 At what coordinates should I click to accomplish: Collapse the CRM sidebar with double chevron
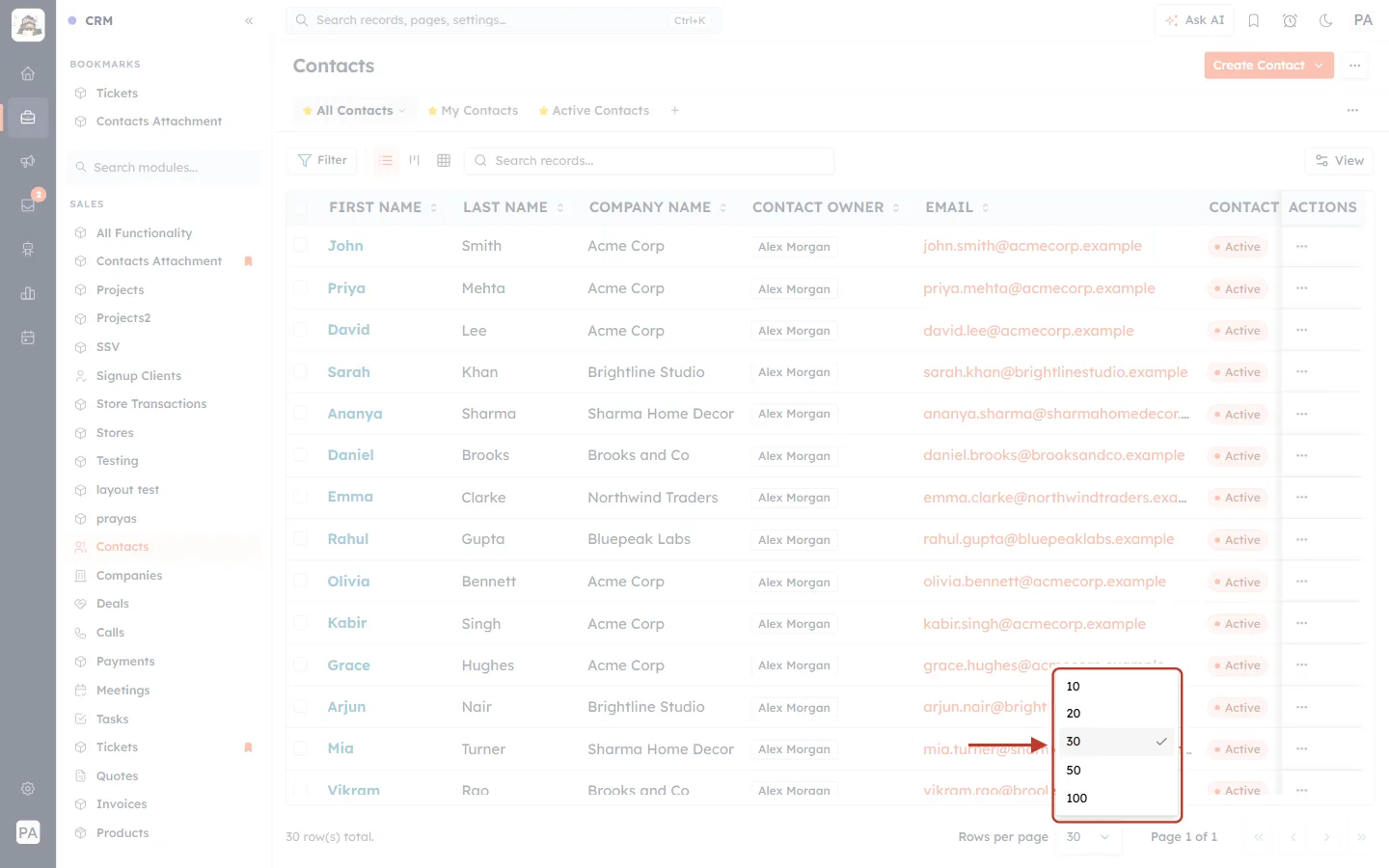coord(249,20)
